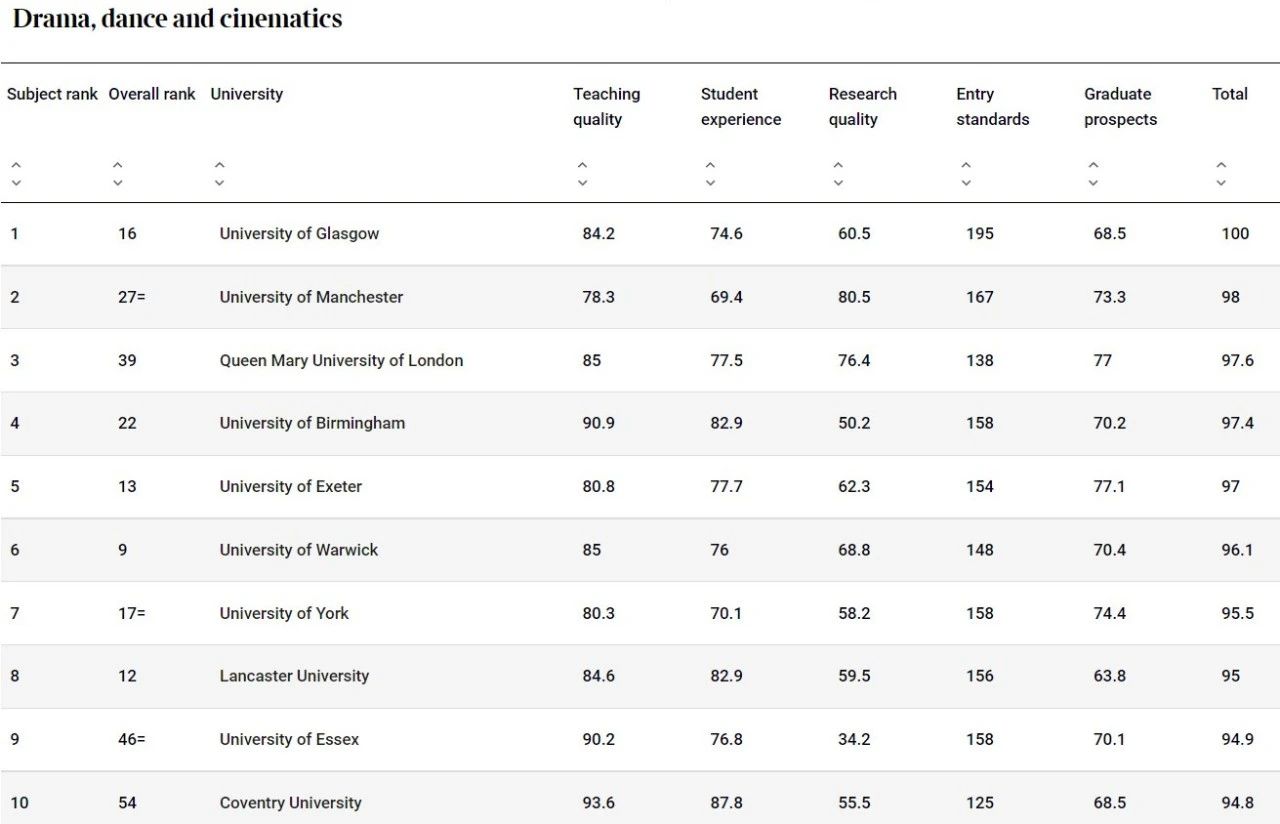The width and height of the screenshot is (1280, 824).
Task: Click Coventry's student experience 87.8
Action: click(x=726, y=802)
